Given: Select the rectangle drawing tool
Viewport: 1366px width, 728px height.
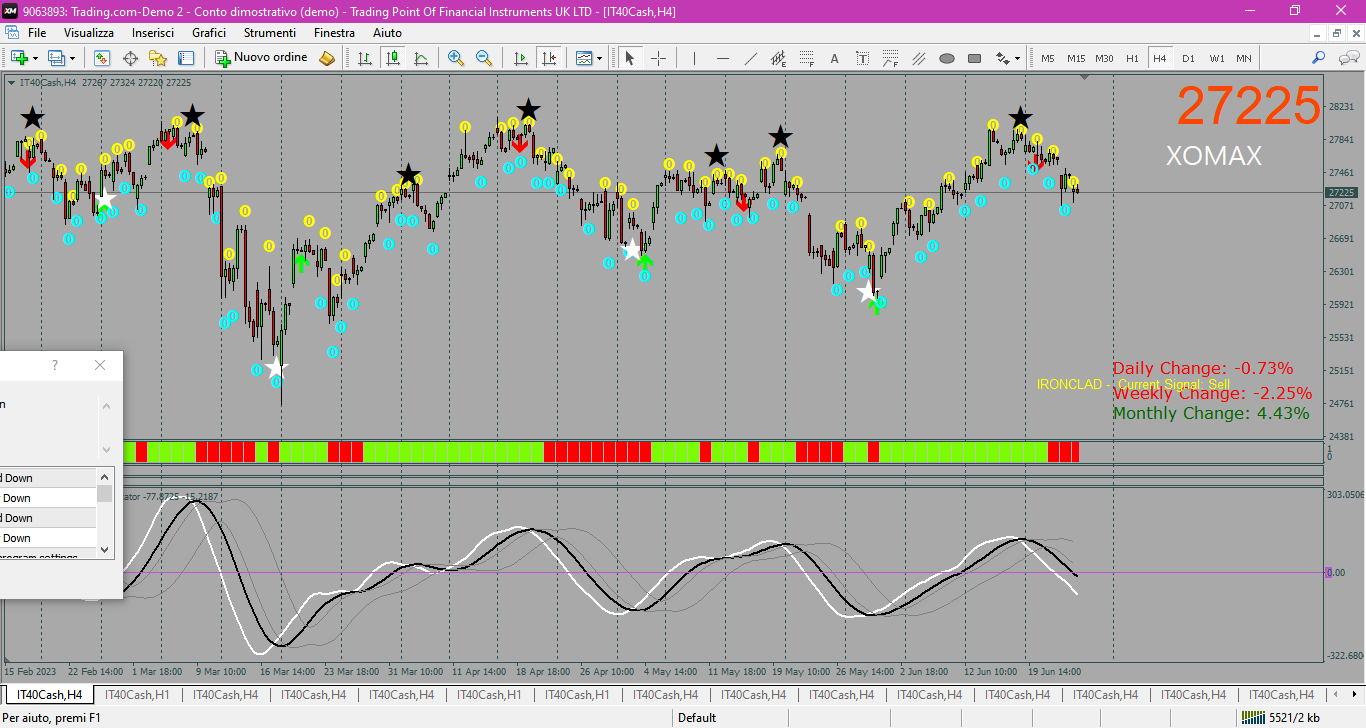Looking at the screenshot, I should tap(974, 58).
